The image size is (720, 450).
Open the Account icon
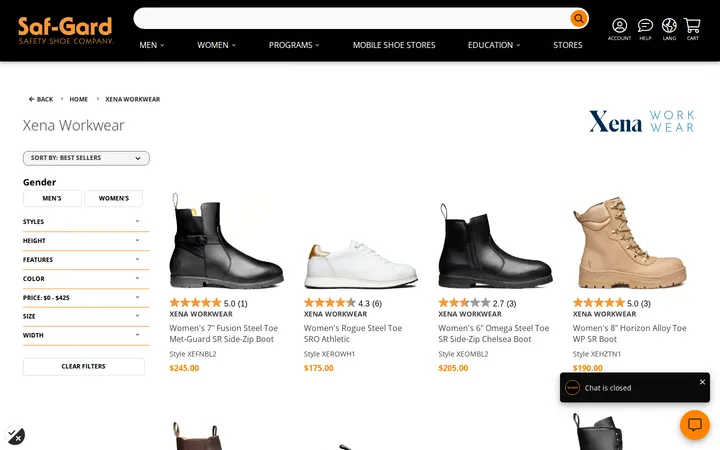[619, 29]
